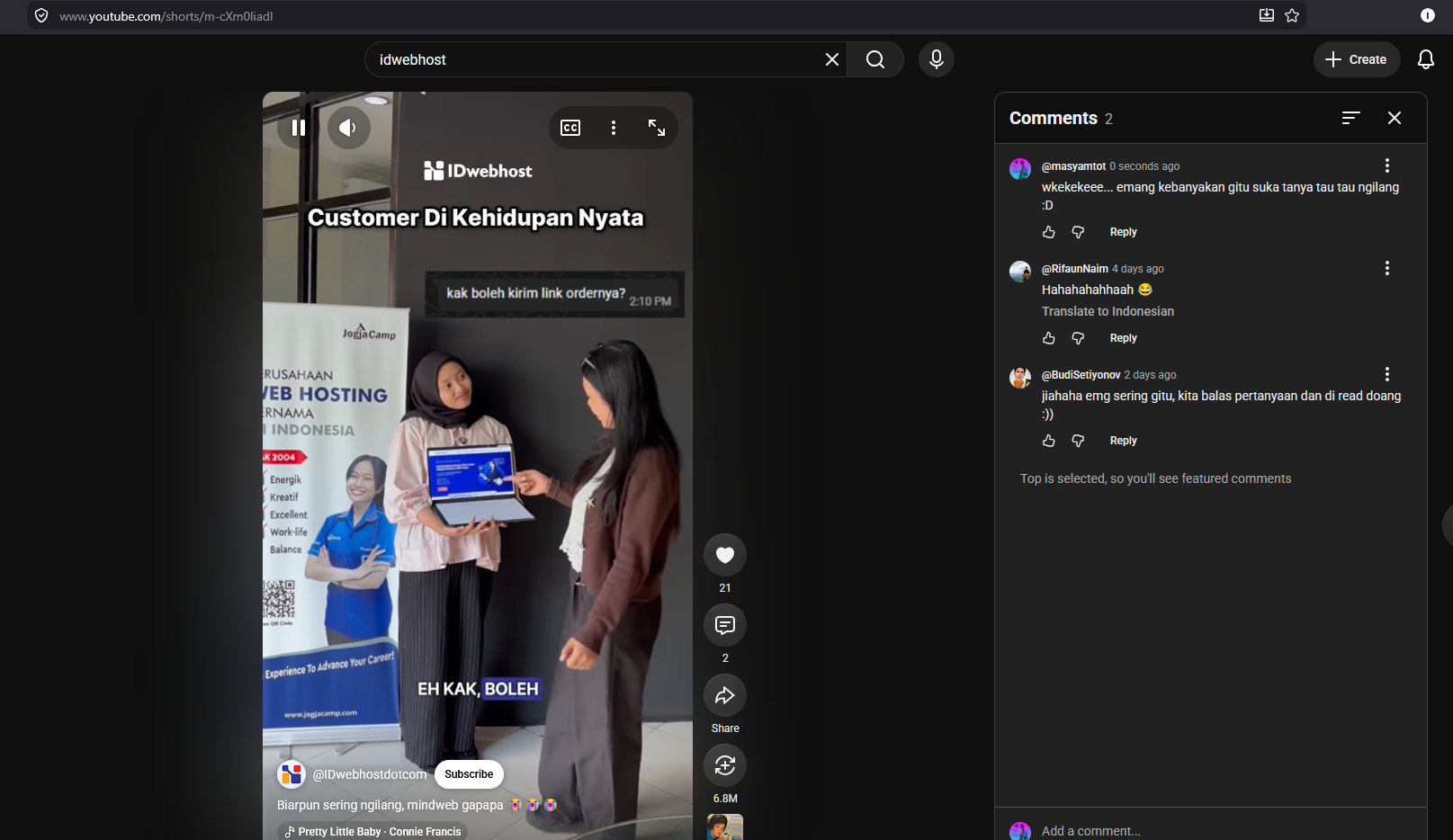Open options for @masyamtot's comment
Image resolution: width=1453 pixels, height=840 pixels.
(x=1387, y=165)
